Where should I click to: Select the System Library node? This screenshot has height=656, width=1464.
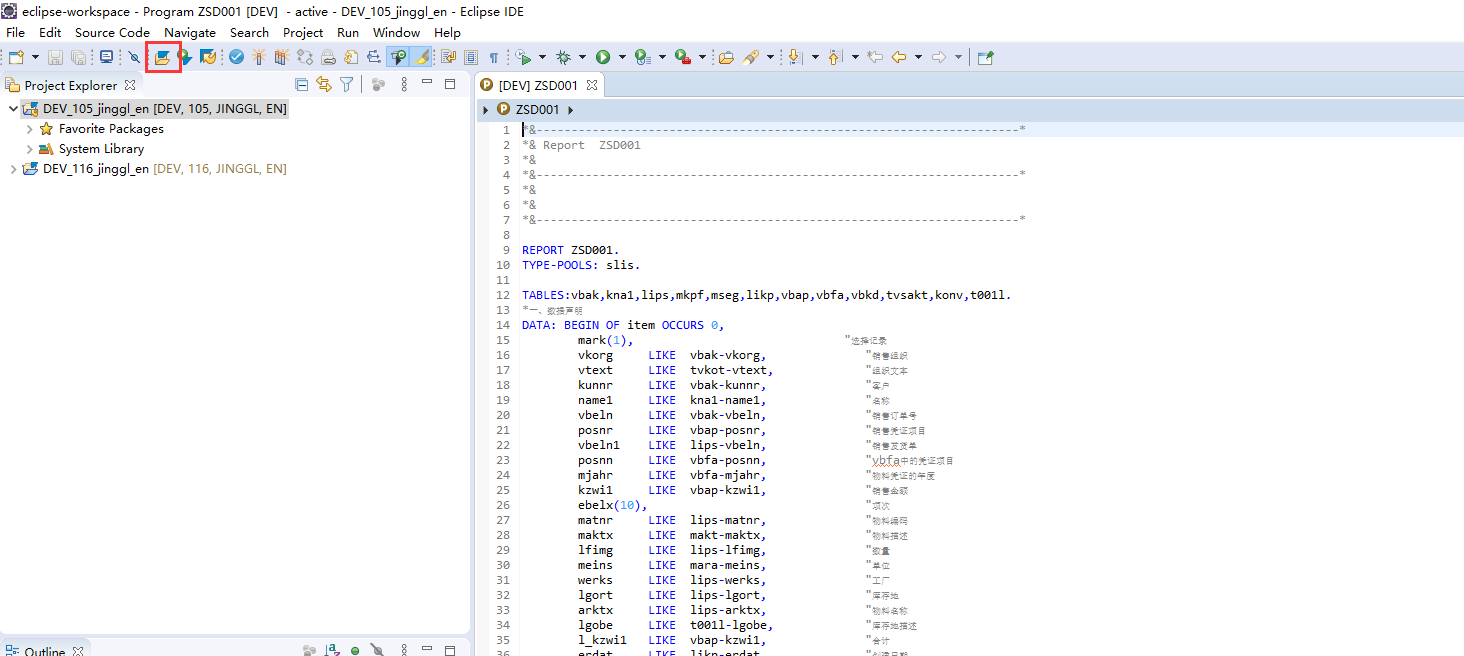point(102,148)
